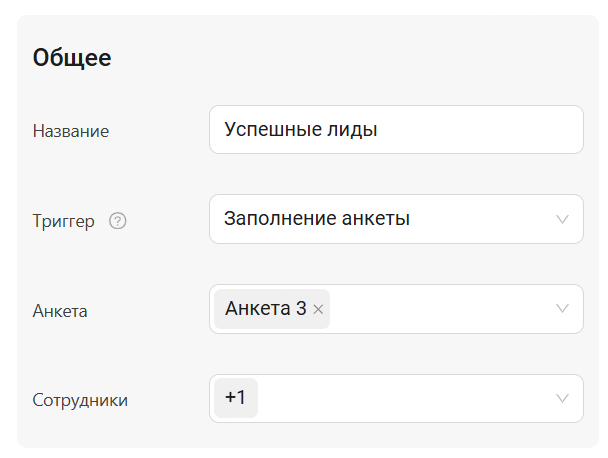608x458 pixels.
Task: Click the Заполнение анкеты selected value
Action: (x=317, y=219)
